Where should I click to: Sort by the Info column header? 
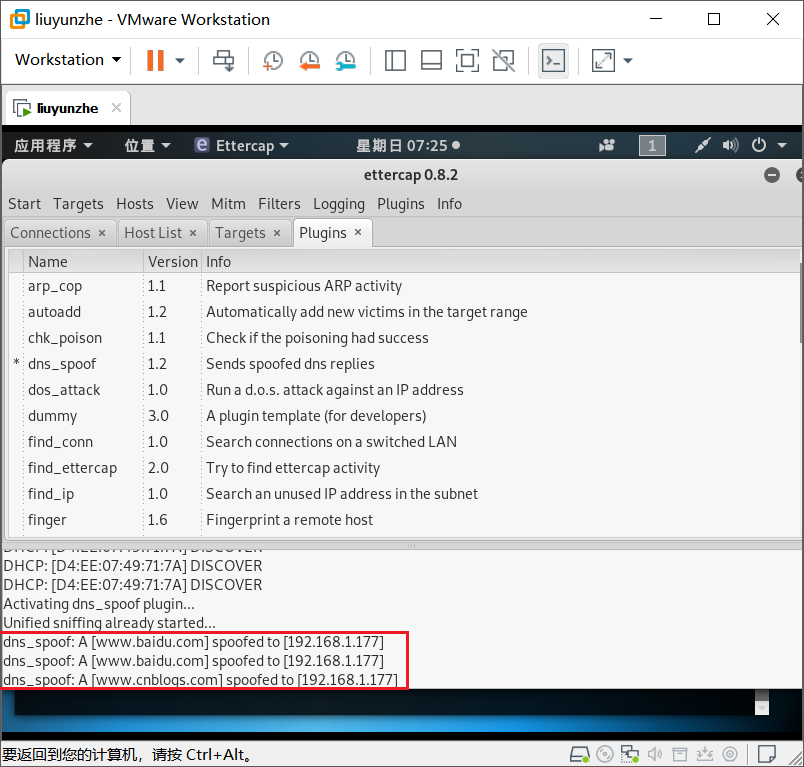[500, 261]
